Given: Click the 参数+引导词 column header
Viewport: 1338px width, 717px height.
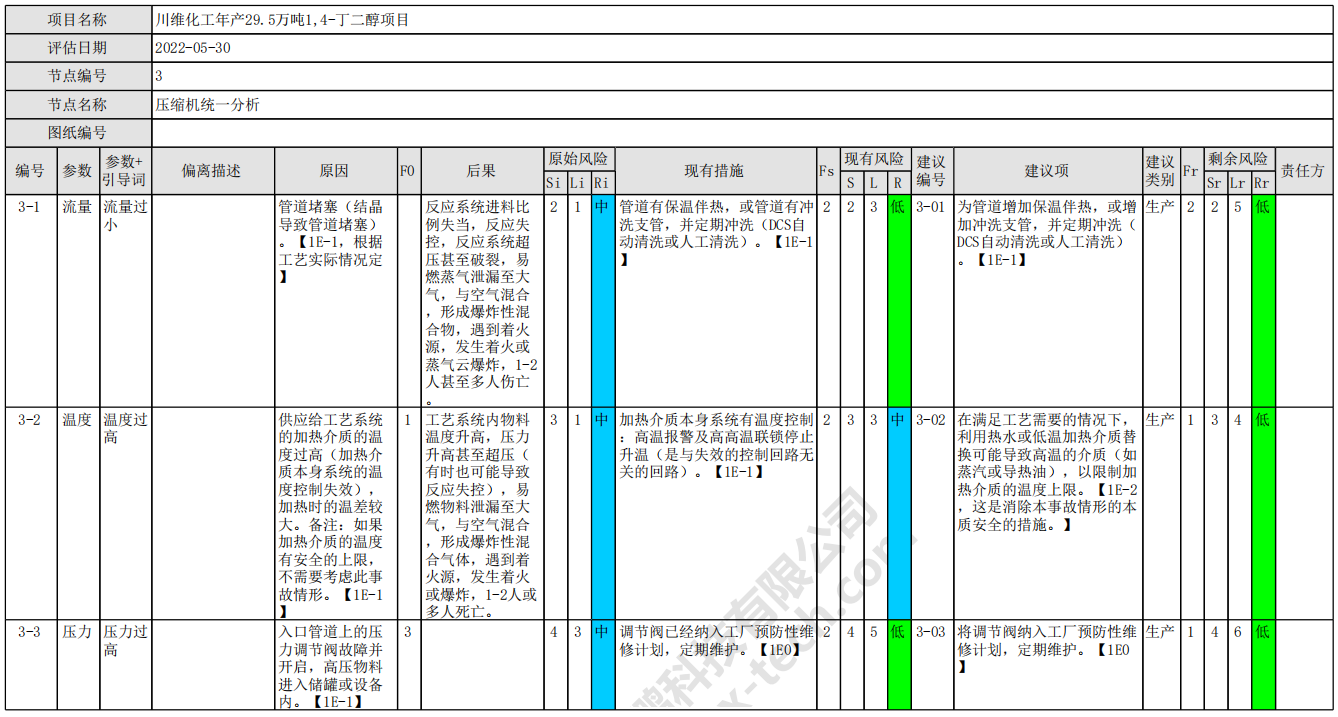Looking at the screenshot, I should click(x=125, y=171).
